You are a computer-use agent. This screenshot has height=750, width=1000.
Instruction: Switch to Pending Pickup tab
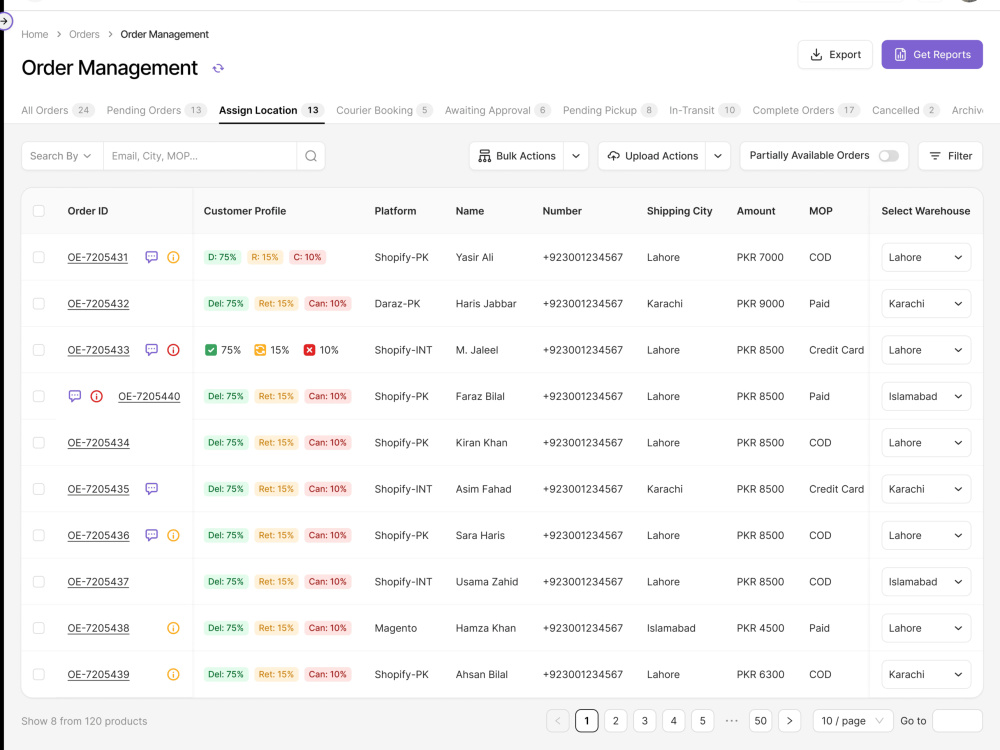[610, 110]
